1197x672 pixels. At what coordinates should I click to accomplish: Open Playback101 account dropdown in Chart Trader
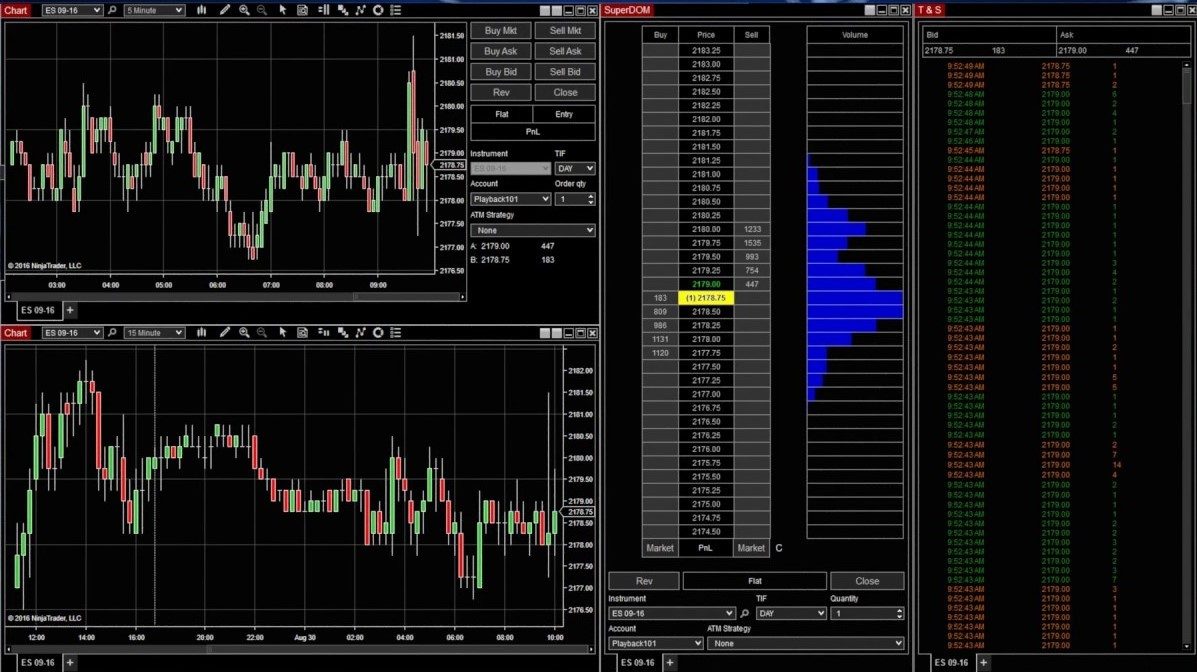click(510, 199)
